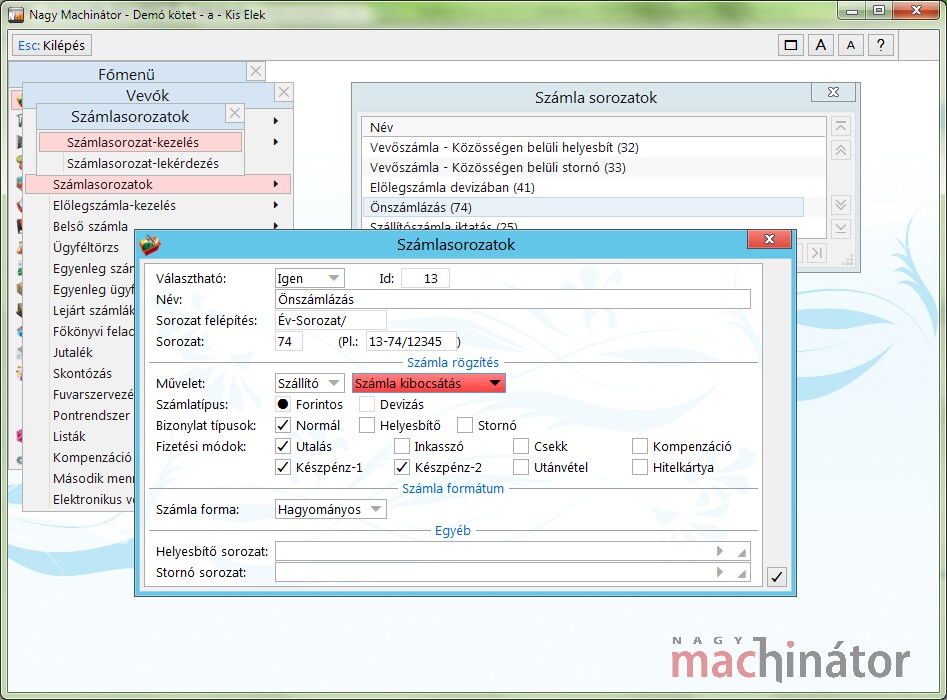Select Forintos invoice type
This screenshot has height=700, width=947.
click(x=283, y=404)
